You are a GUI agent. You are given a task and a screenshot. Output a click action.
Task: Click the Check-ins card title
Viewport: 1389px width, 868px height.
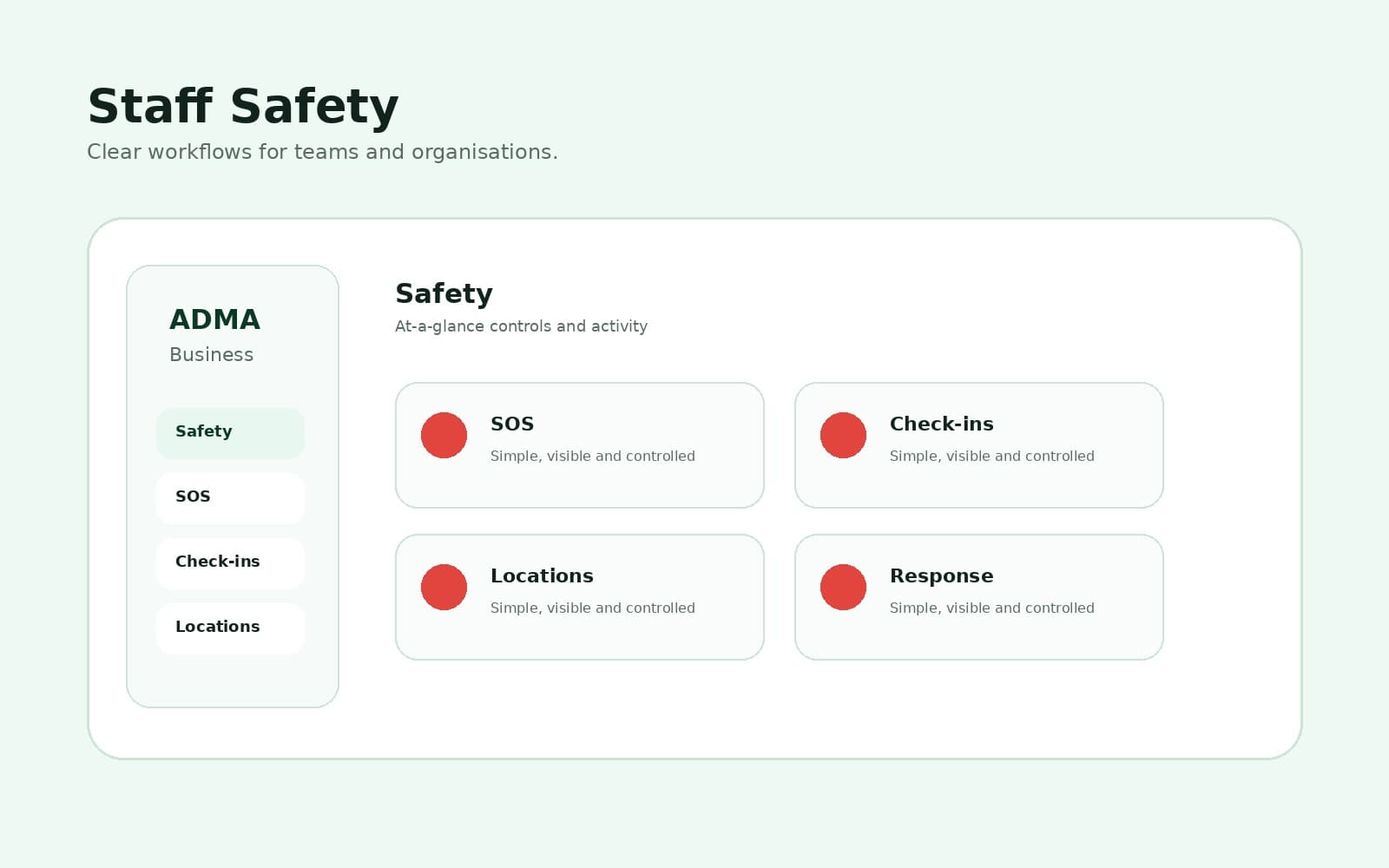click(941, 424)
